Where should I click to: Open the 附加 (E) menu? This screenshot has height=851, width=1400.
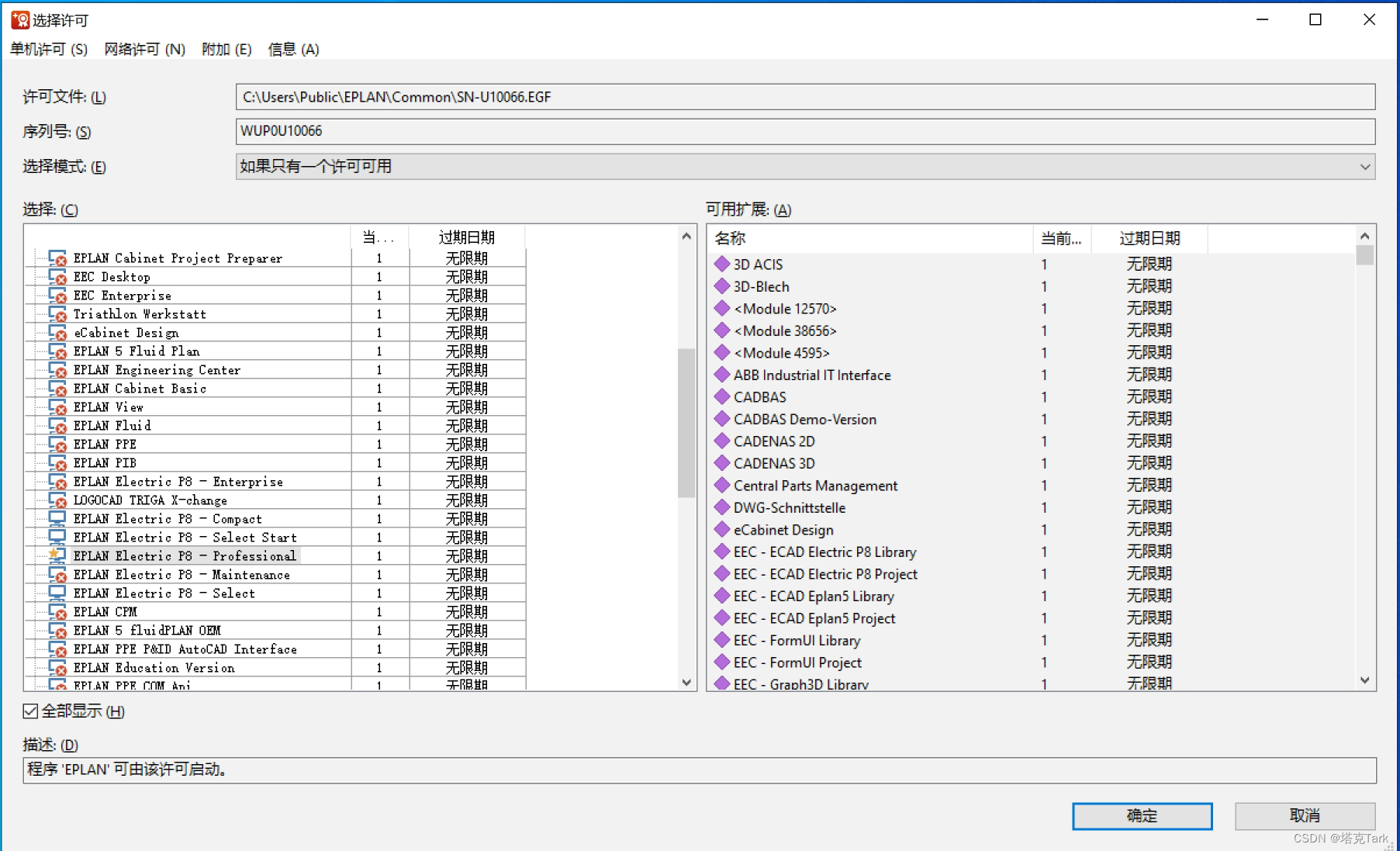point(226,49)
